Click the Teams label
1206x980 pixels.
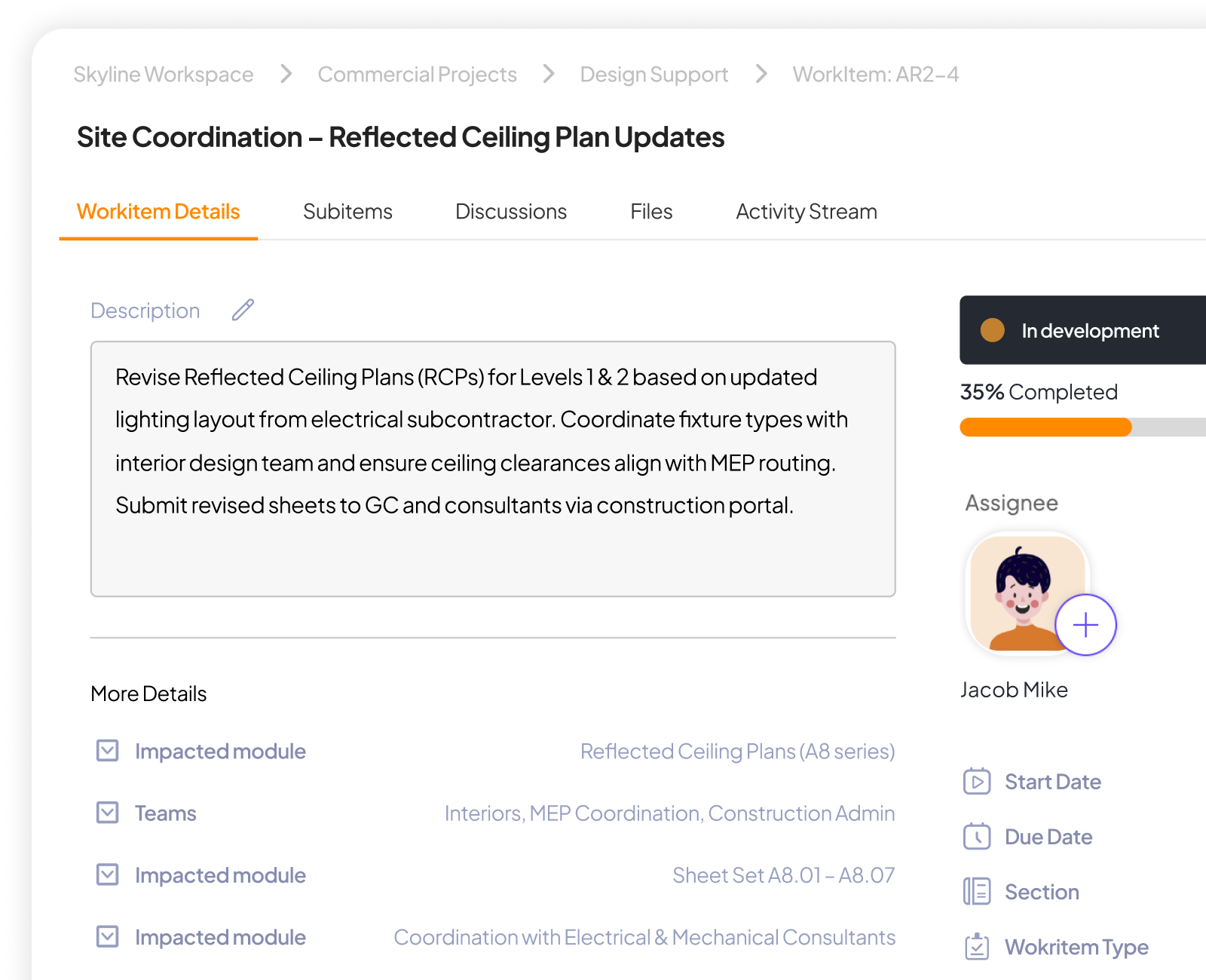(x=166, y=813)
